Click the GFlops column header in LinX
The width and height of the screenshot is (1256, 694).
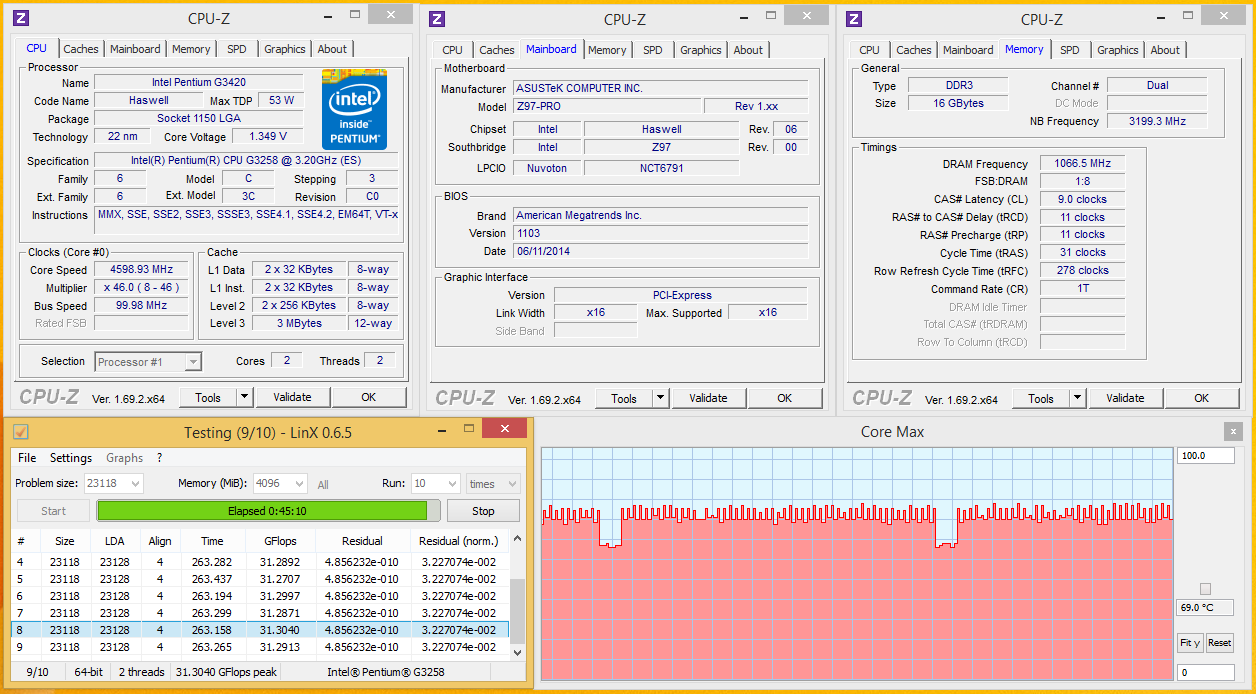[280, 541]
